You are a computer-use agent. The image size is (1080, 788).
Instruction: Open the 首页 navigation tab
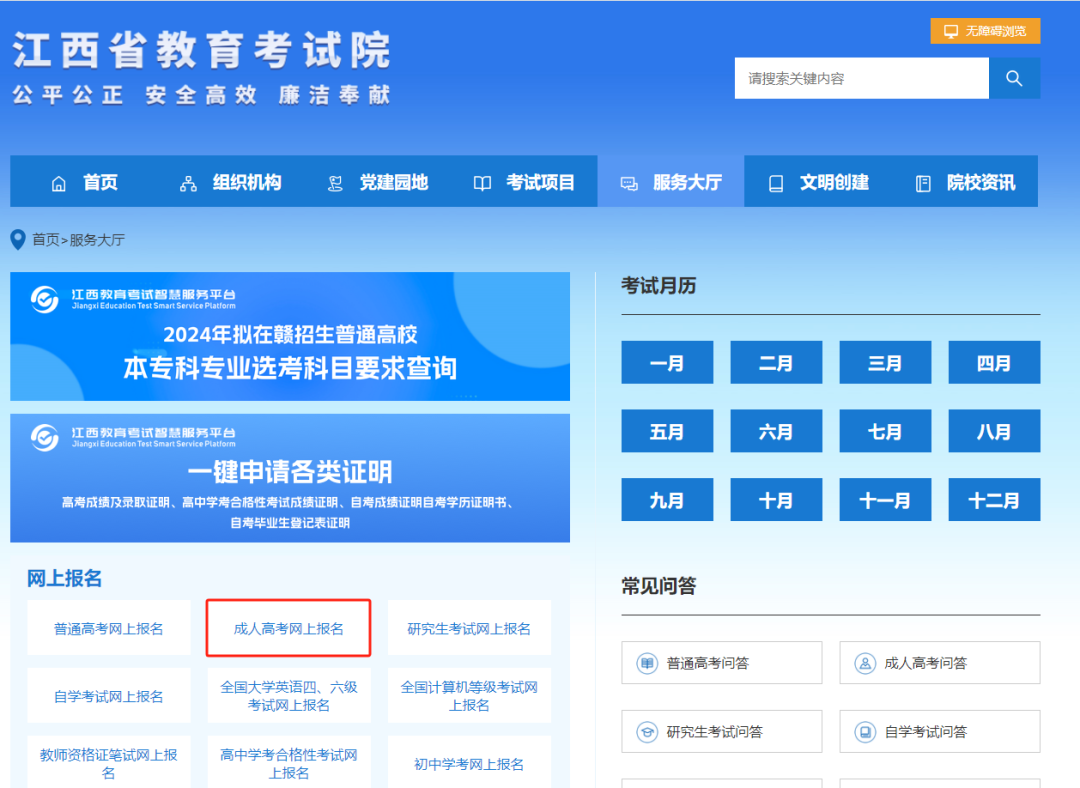100,182
